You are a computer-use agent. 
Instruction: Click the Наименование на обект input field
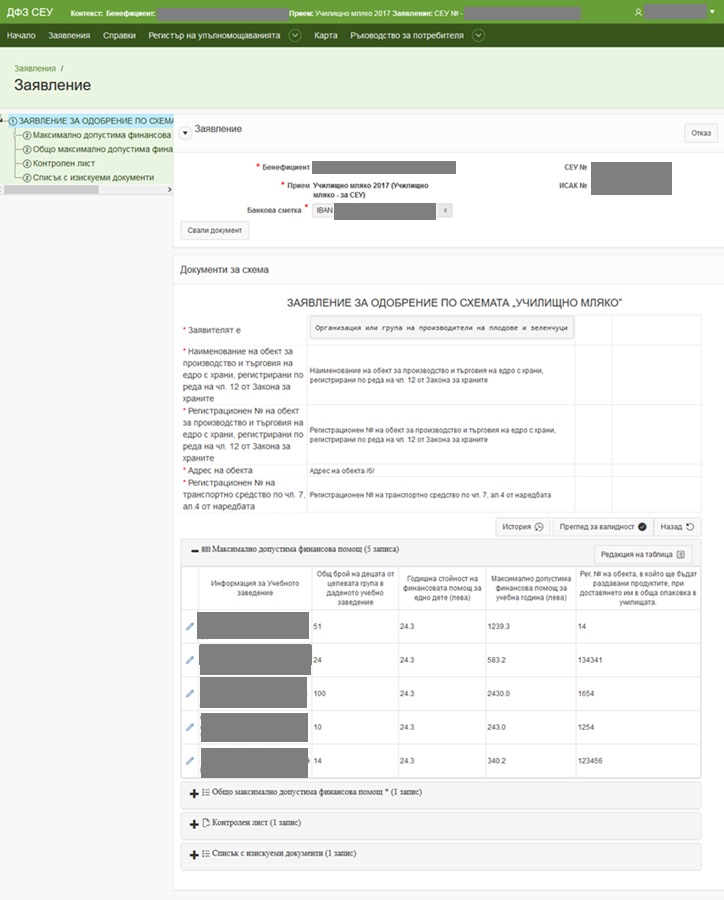click(441, 375)
